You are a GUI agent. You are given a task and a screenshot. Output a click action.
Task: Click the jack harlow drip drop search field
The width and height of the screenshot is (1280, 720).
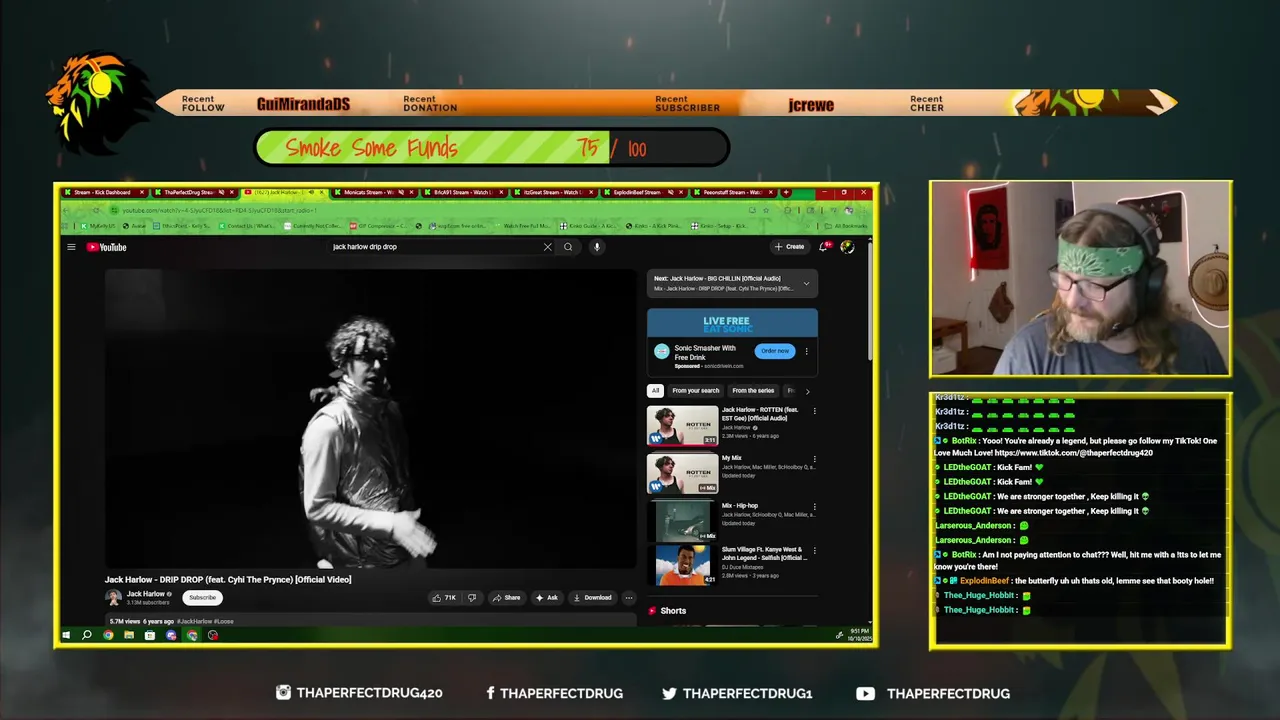coord(435,247)
